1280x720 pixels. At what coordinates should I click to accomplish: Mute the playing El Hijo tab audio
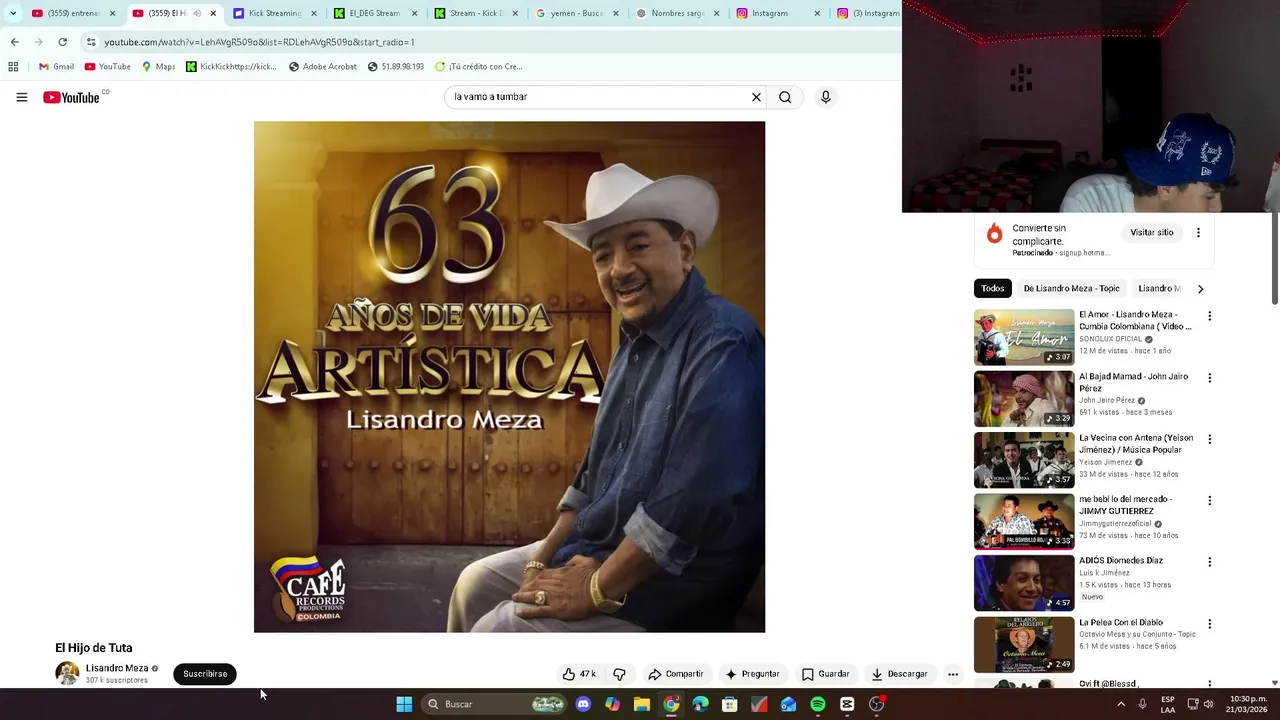coord(197,13)
